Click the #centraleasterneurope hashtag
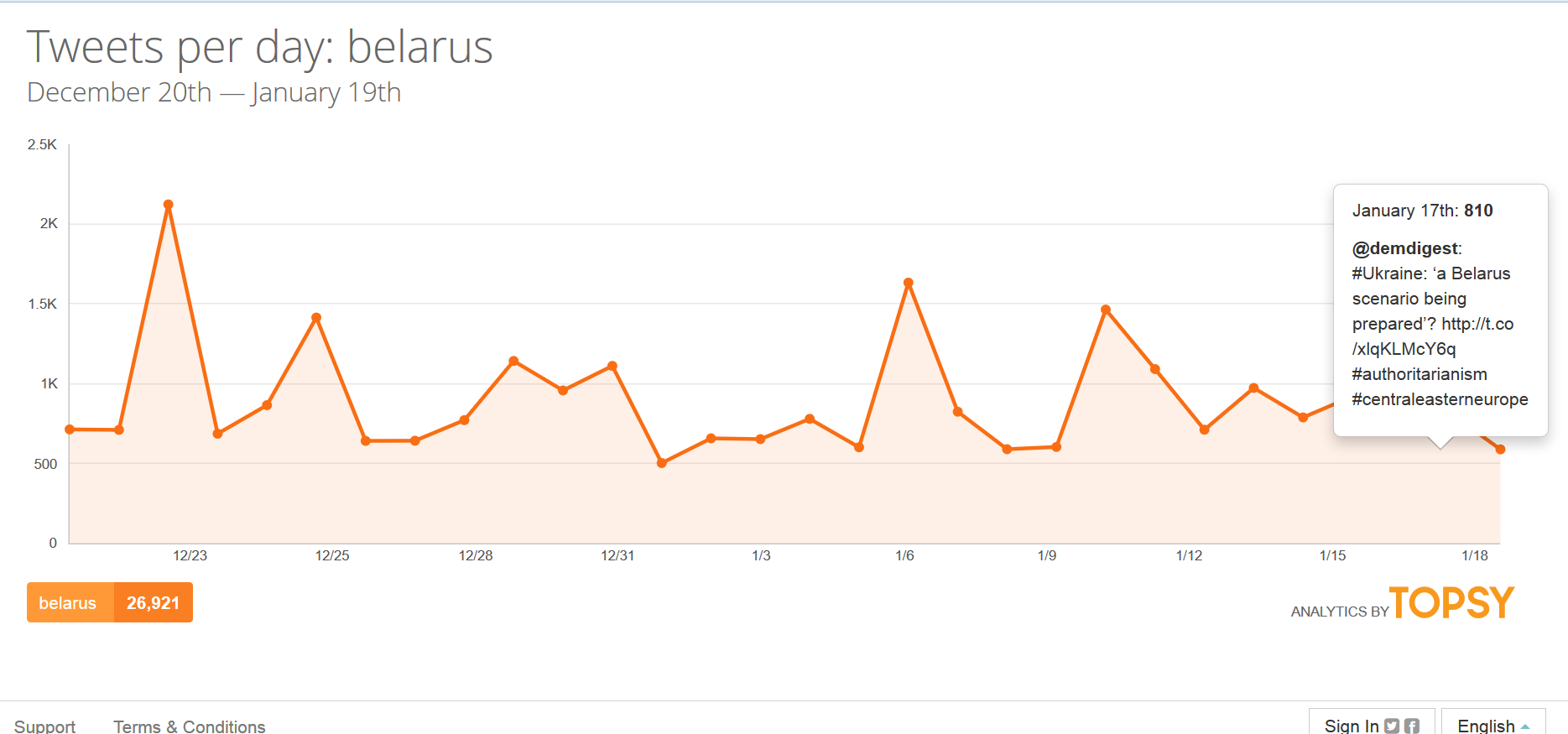The image size is (1568, 734). [x=1440, y=399]
